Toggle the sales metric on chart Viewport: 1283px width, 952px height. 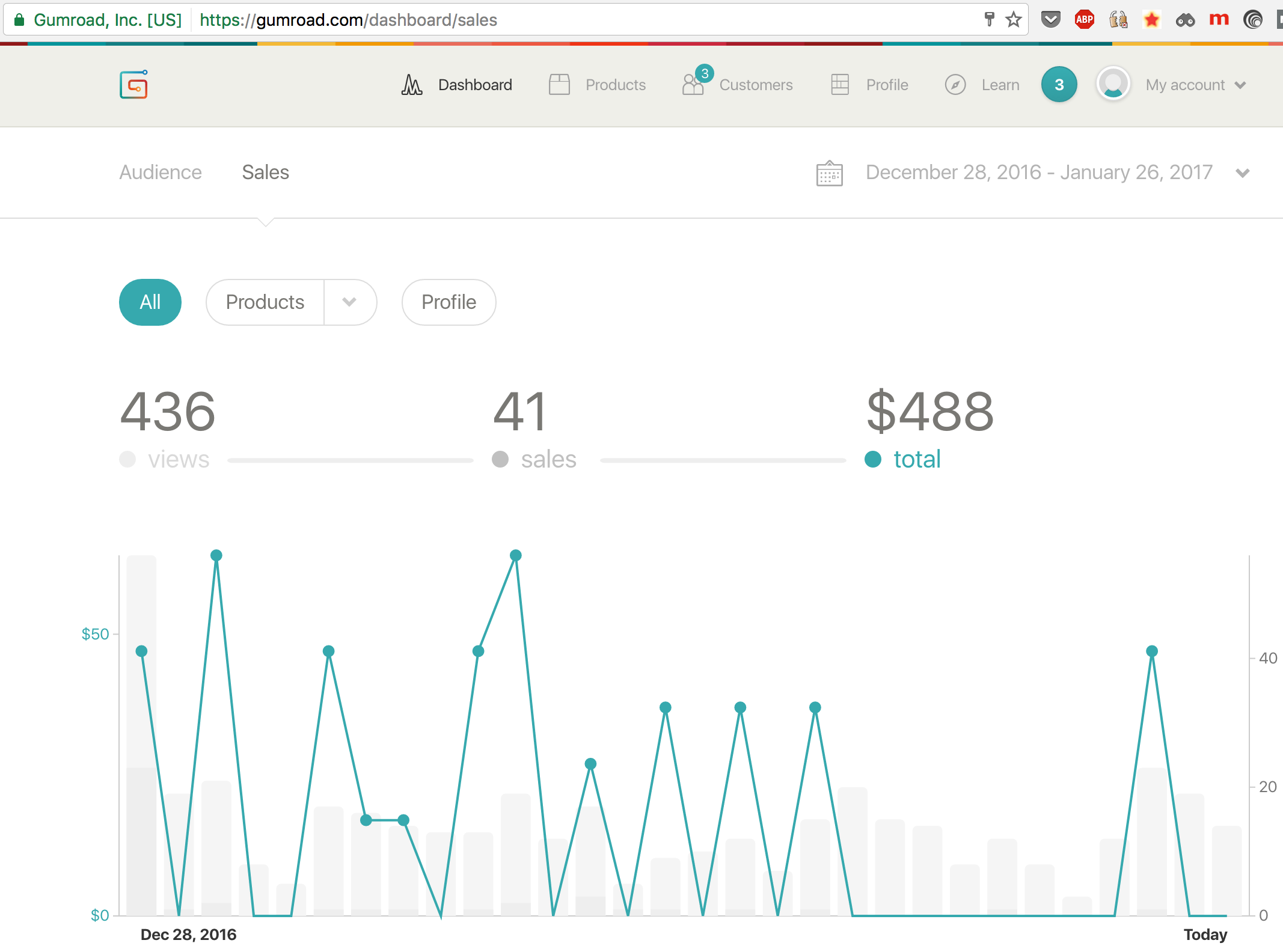coord(534,459)
